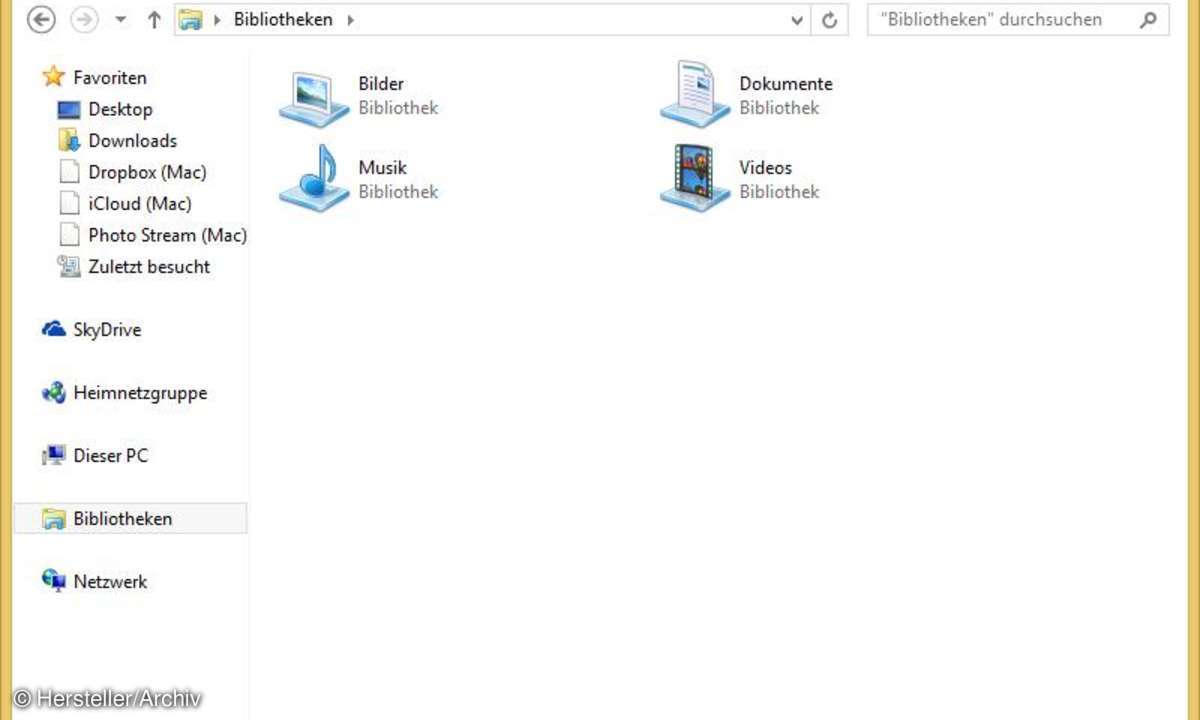The width and height of the screenshot is (1200, 720).
Task: Open the address bar history dropdown
Action: click(797, 20)
